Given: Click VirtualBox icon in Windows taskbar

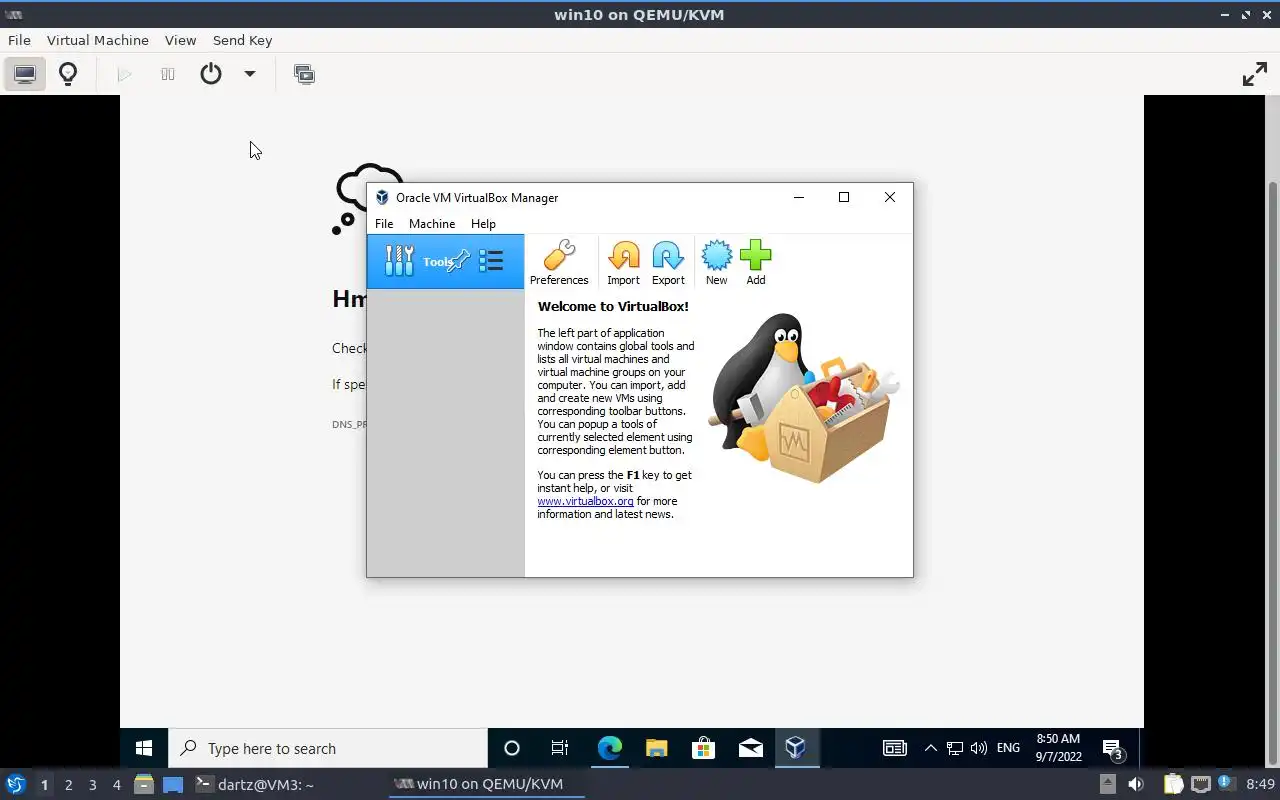Looking at the screenshot, I should tap(796, 748).
